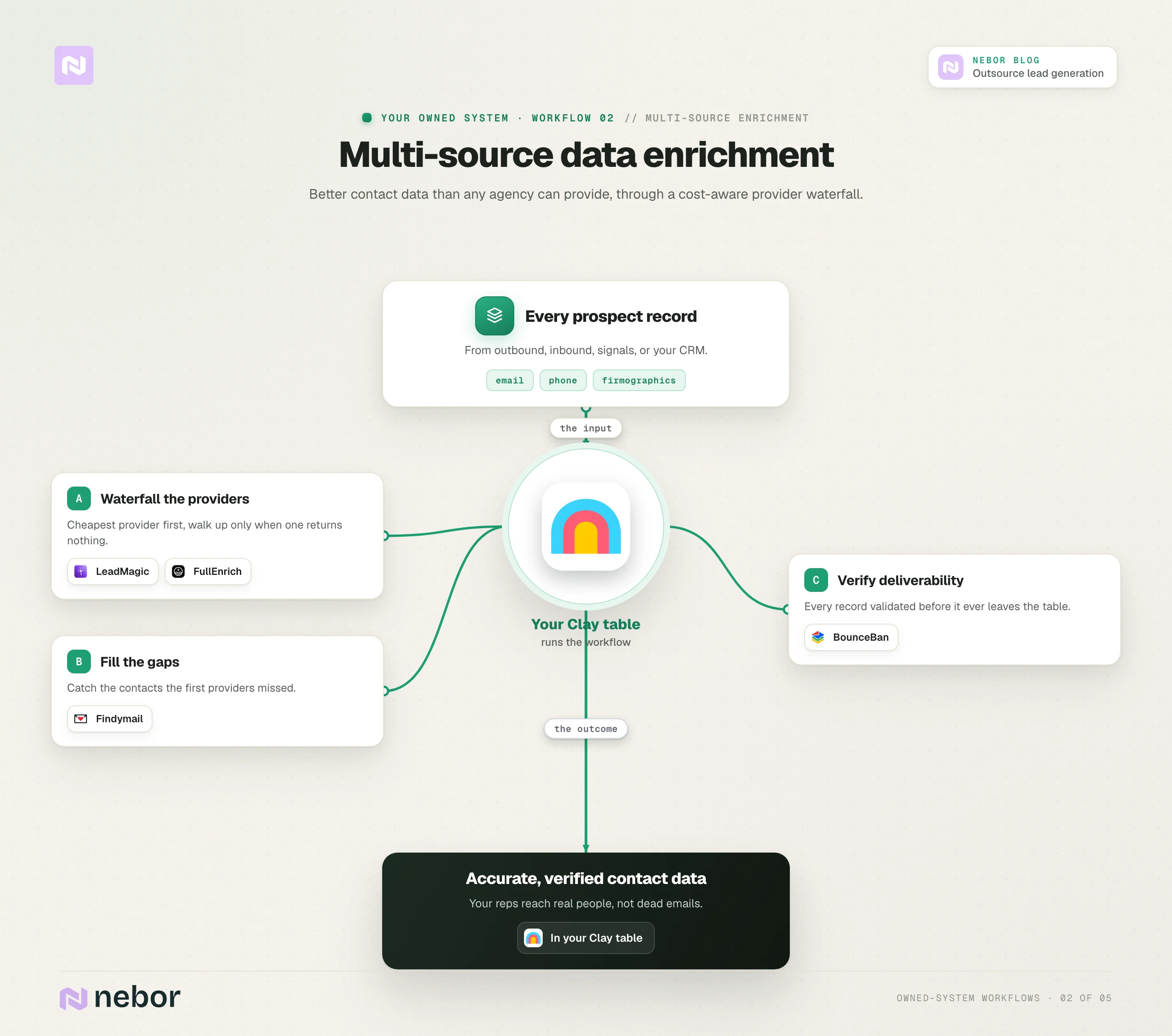The height and width of the screenshot is (1036, 1172).
Task: Select the LeadMagic provider chip
Action: [113, 571]
